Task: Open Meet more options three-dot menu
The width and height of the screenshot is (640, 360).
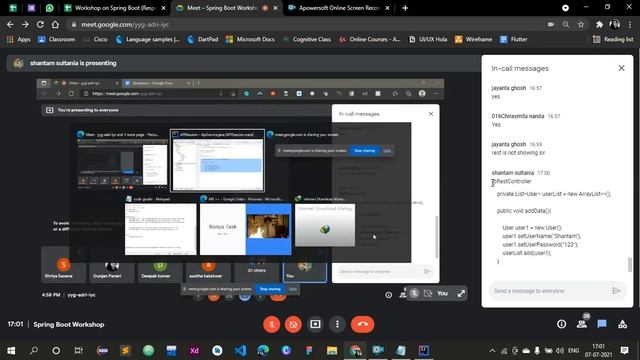Action: click(x=337, y=324)
